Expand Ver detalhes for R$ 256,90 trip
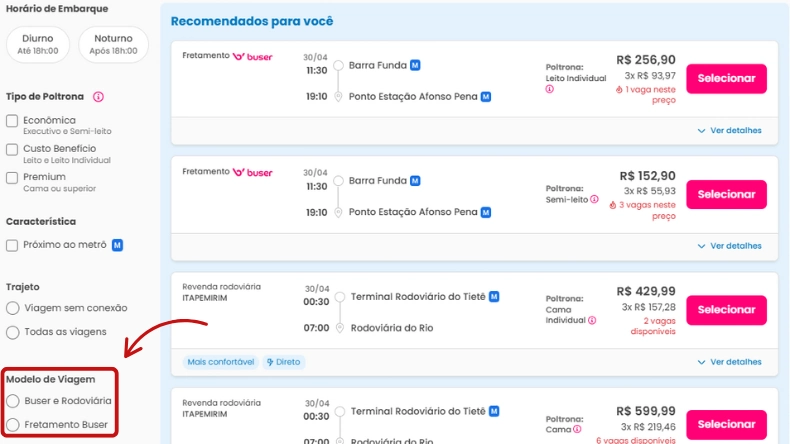790x444 pixels. click(729, 130)
